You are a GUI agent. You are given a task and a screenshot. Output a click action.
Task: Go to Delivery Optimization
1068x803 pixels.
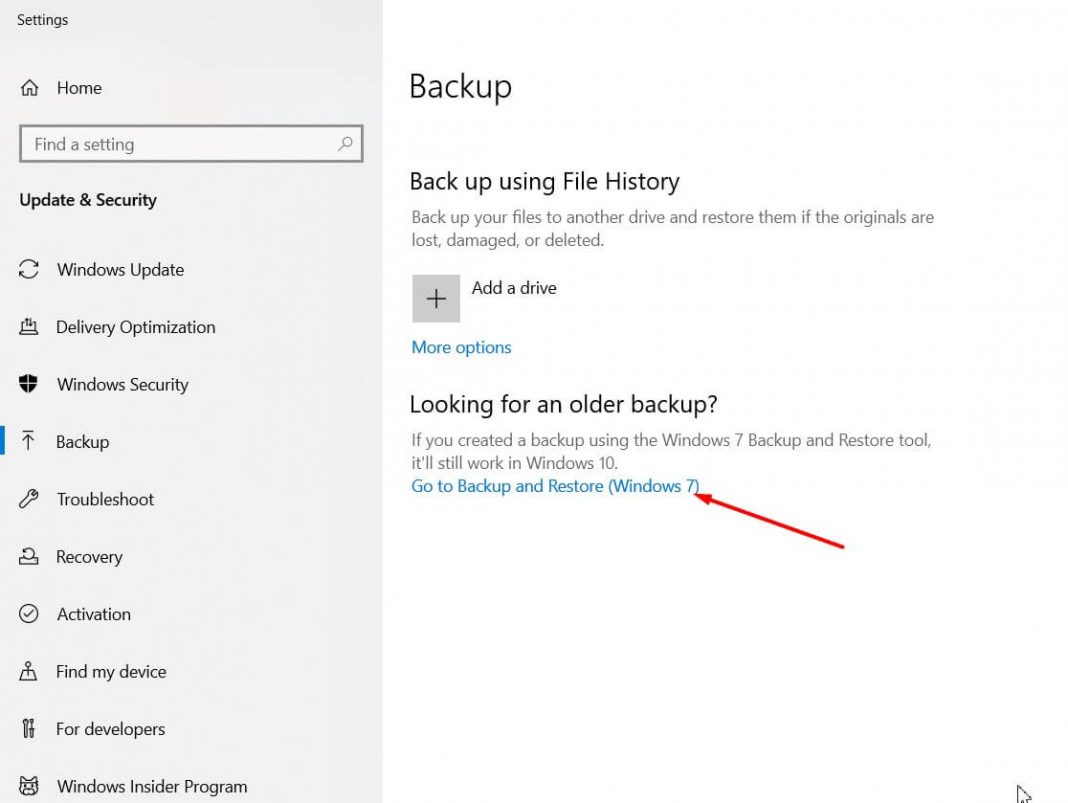(136, 327)
